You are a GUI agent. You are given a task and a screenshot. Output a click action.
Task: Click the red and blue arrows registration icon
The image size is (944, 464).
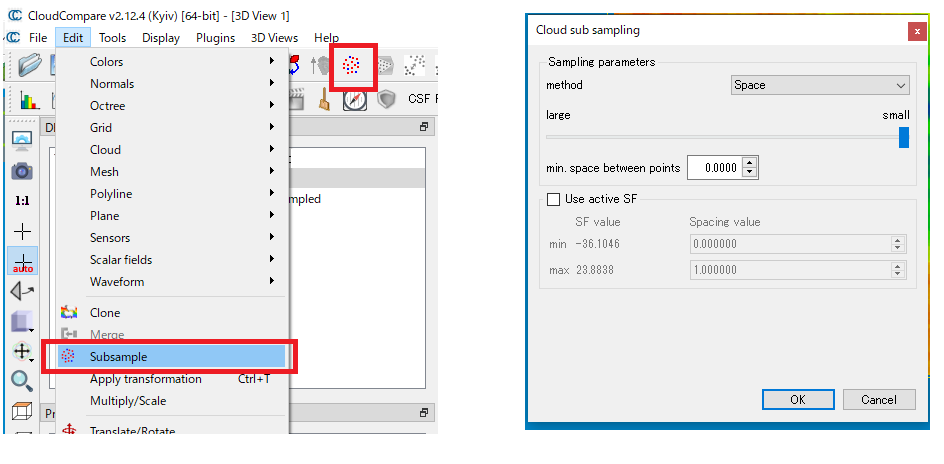click(x=294, y=64)
